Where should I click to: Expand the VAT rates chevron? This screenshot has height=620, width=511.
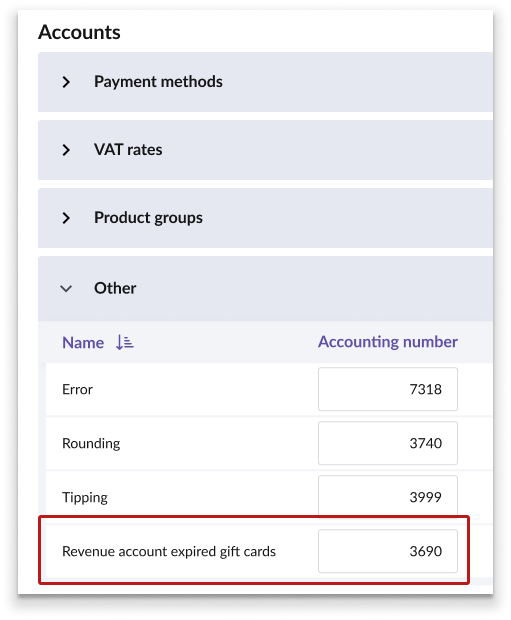click(66, 150)
